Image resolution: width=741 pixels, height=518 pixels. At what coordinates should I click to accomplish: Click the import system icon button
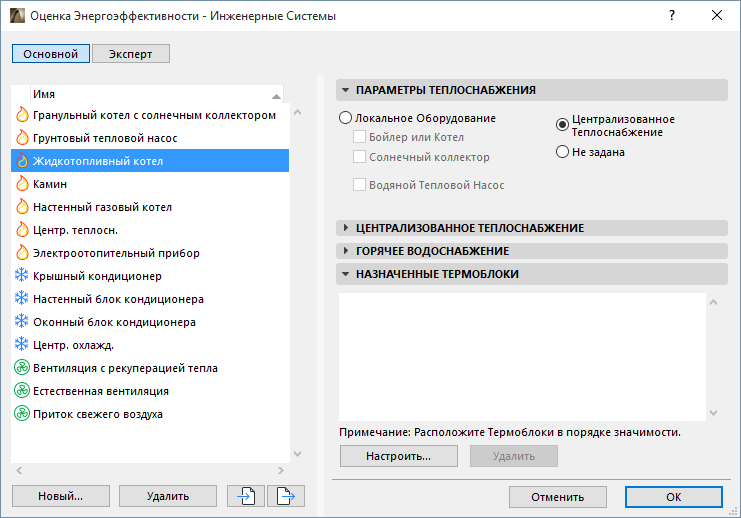(246, 496)
